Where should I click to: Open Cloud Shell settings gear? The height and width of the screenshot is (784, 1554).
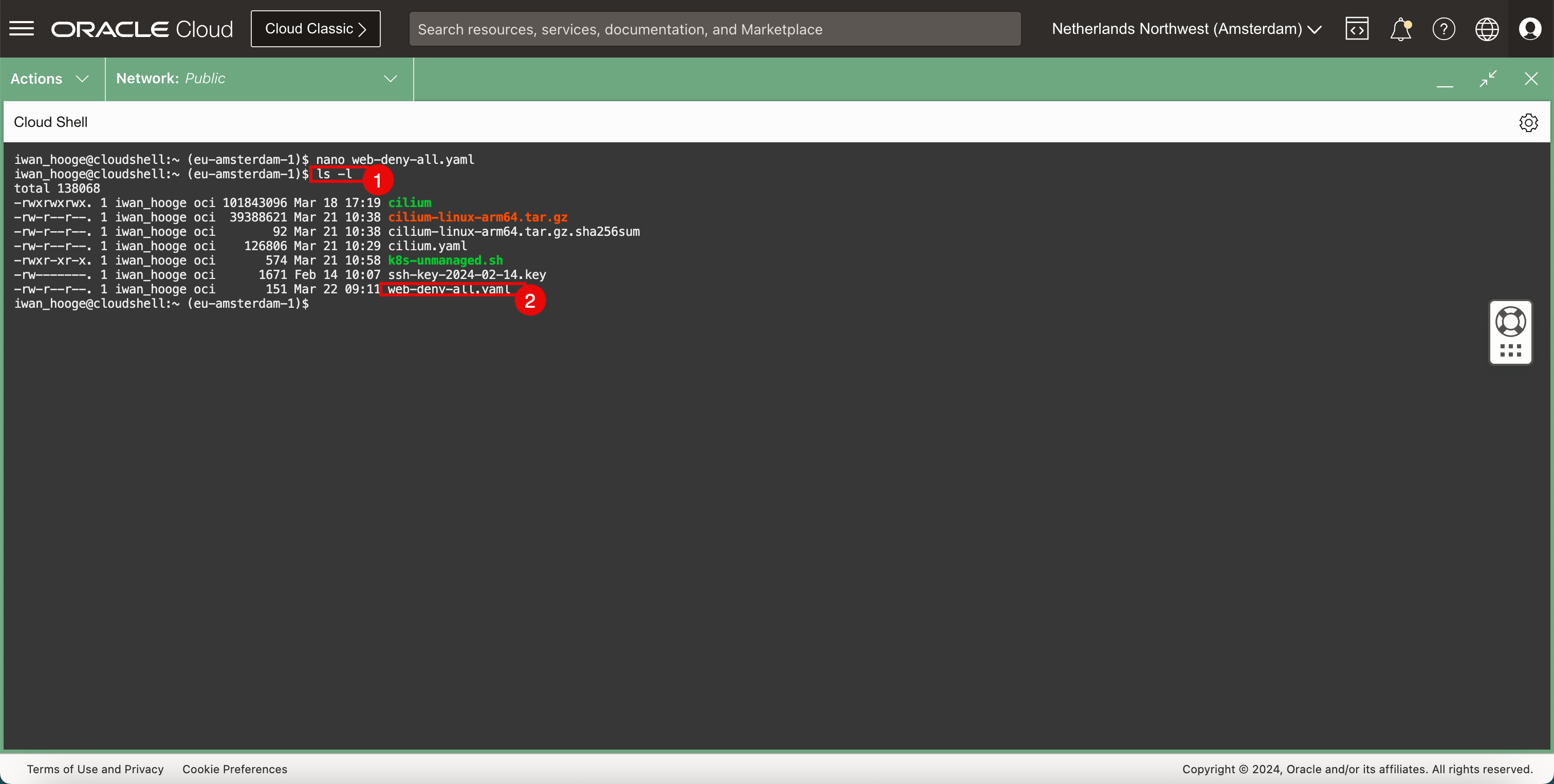coord(1528,122)
